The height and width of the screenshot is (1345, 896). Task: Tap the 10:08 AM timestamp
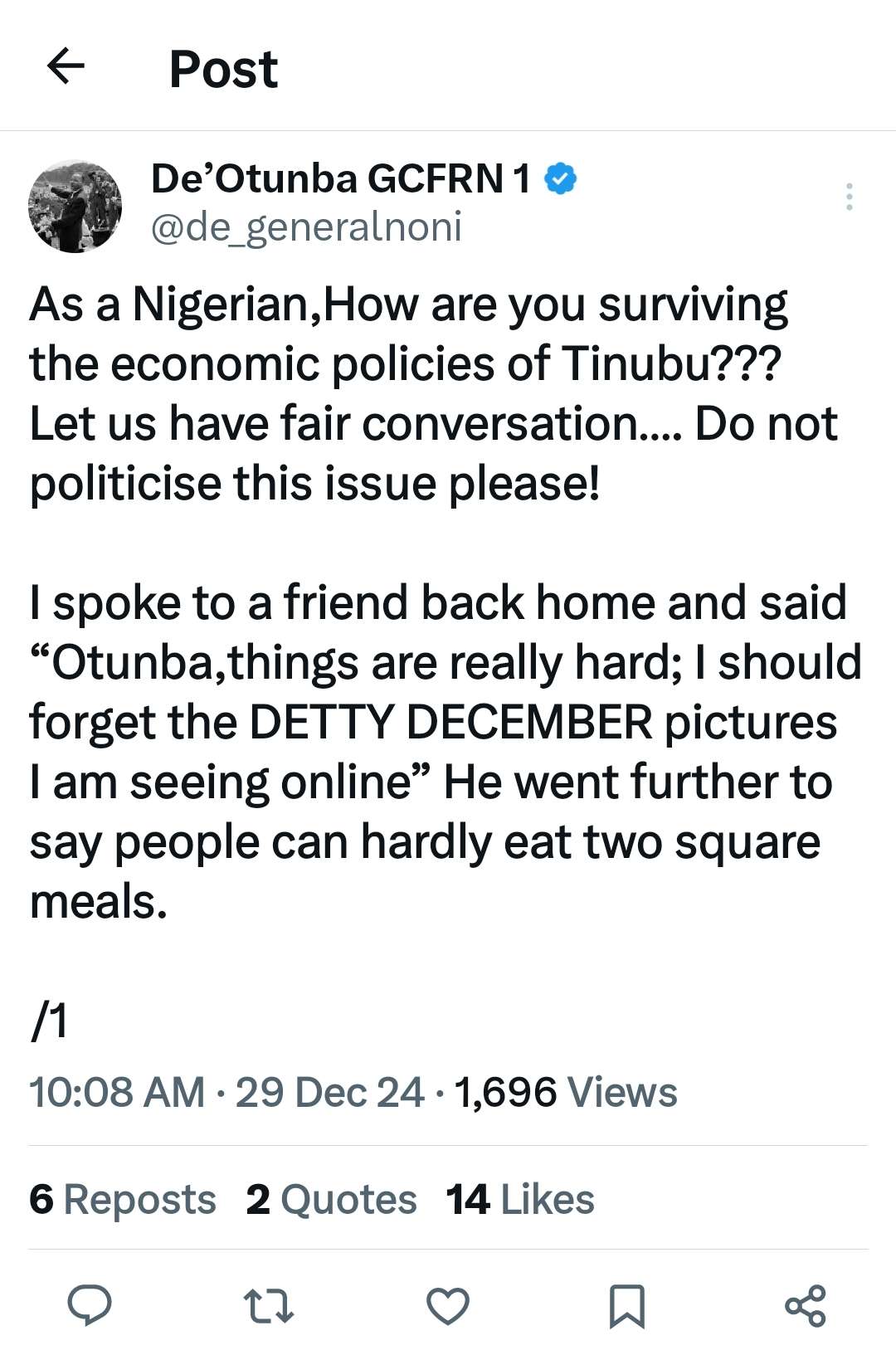coord(117,1092)
